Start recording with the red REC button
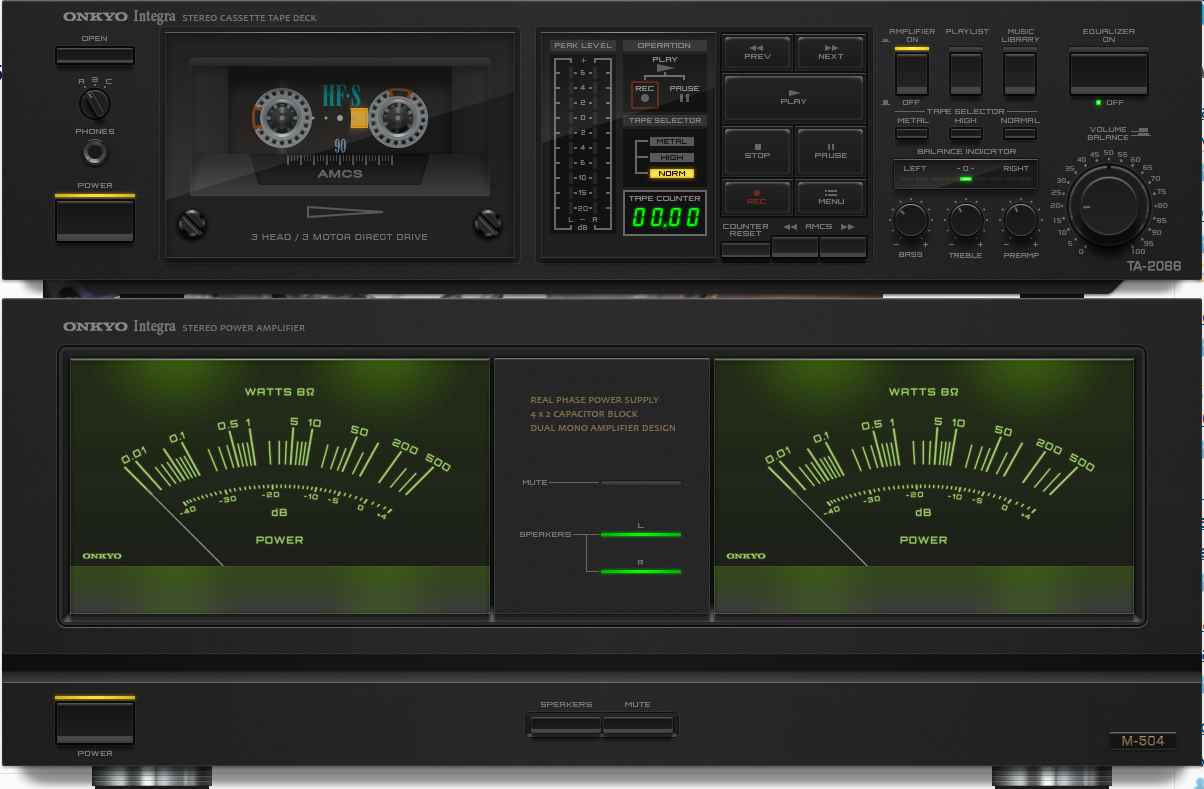The height and width of the screenshot is (789, 1204). click(x=757, y=197)
